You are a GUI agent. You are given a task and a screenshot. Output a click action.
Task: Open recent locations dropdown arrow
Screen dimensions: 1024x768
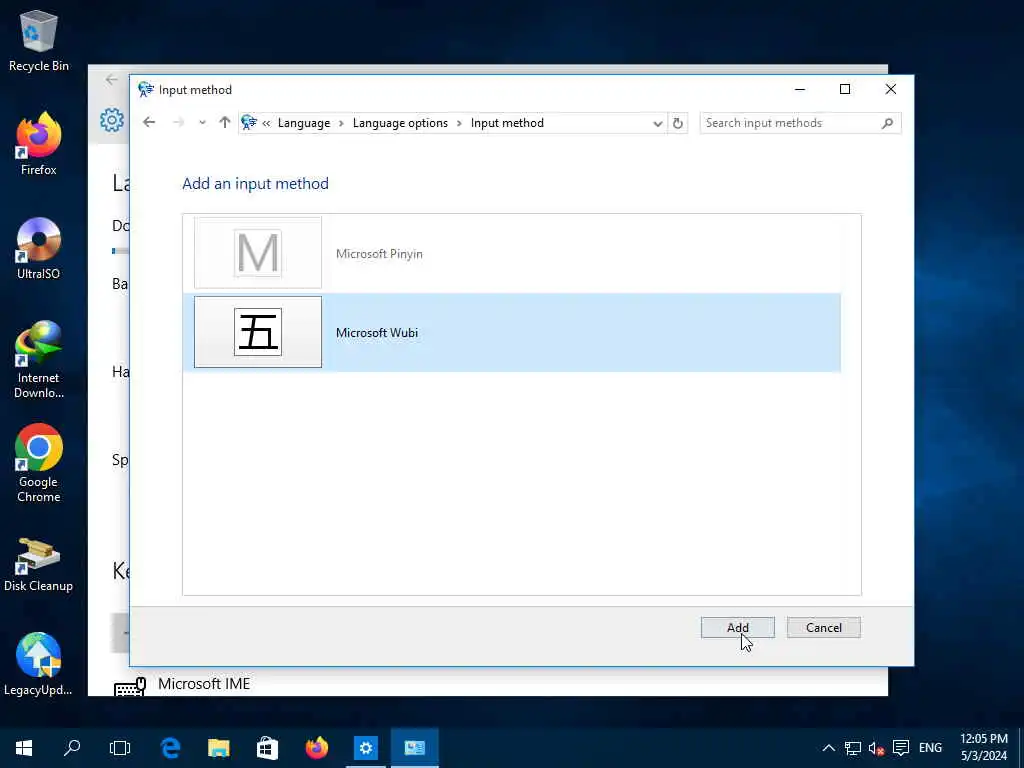coord(202,122)
